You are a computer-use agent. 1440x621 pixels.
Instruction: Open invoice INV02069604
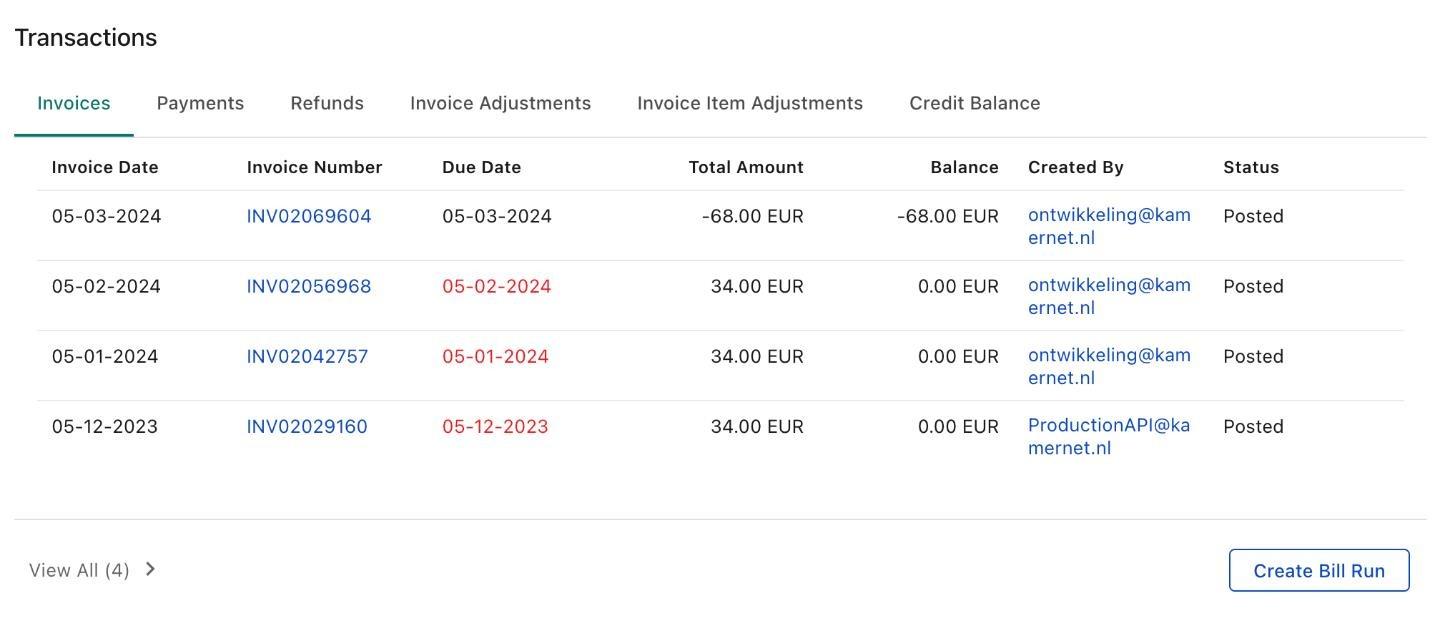point(309,216)
